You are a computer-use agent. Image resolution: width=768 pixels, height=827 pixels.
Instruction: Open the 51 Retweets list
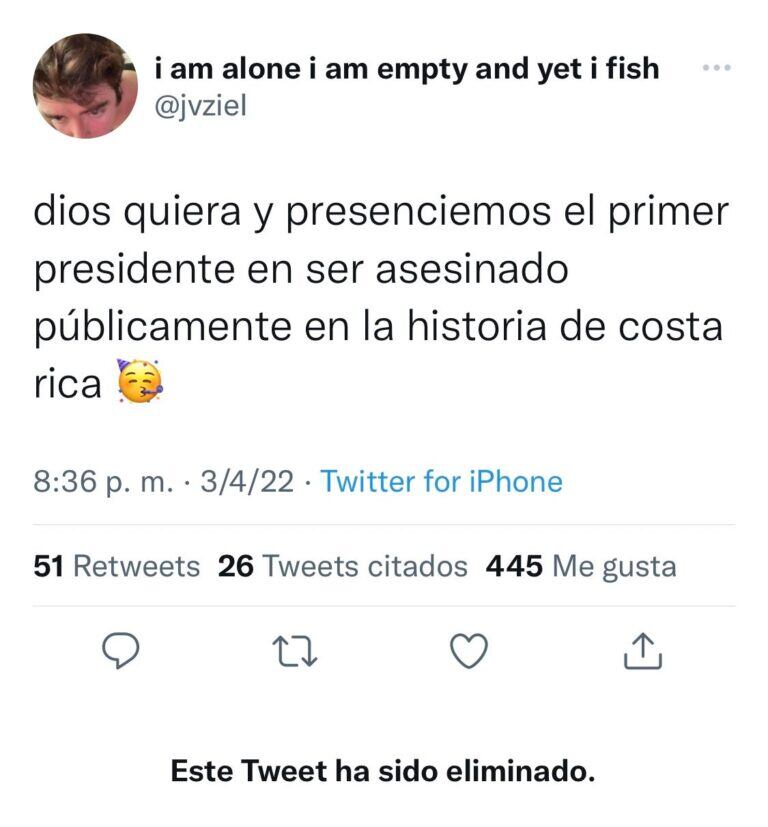(x=115, y=565)
